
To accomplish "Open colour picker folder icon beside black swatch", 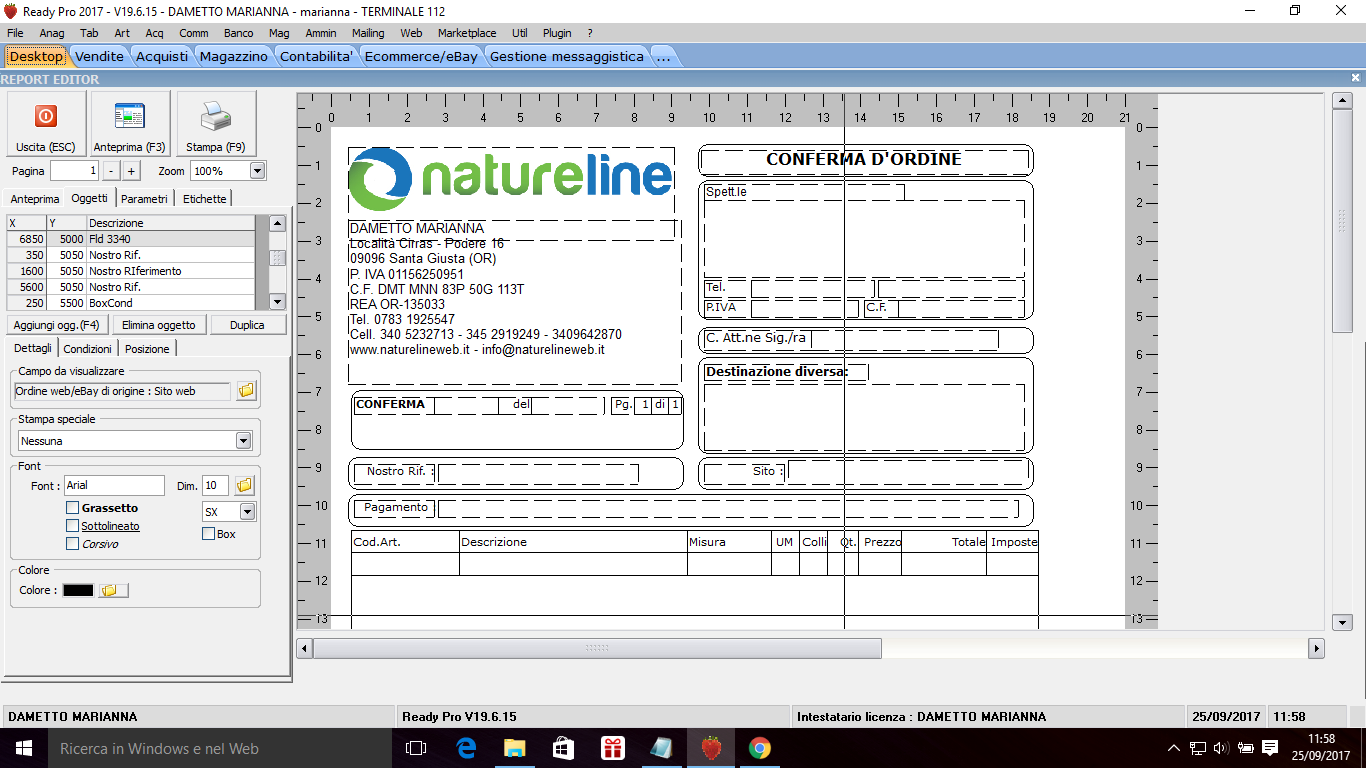I will pyautogui.click(x=112, y=590).
